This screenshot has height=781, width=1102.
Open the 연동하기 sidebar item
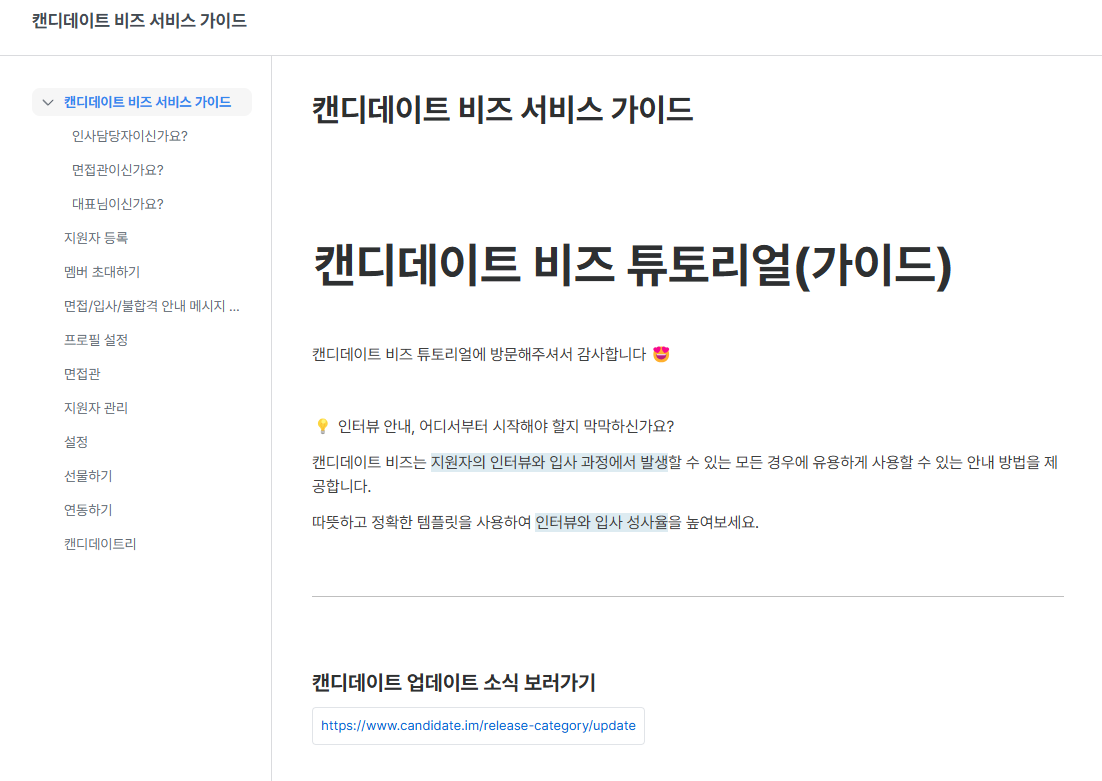88,510
